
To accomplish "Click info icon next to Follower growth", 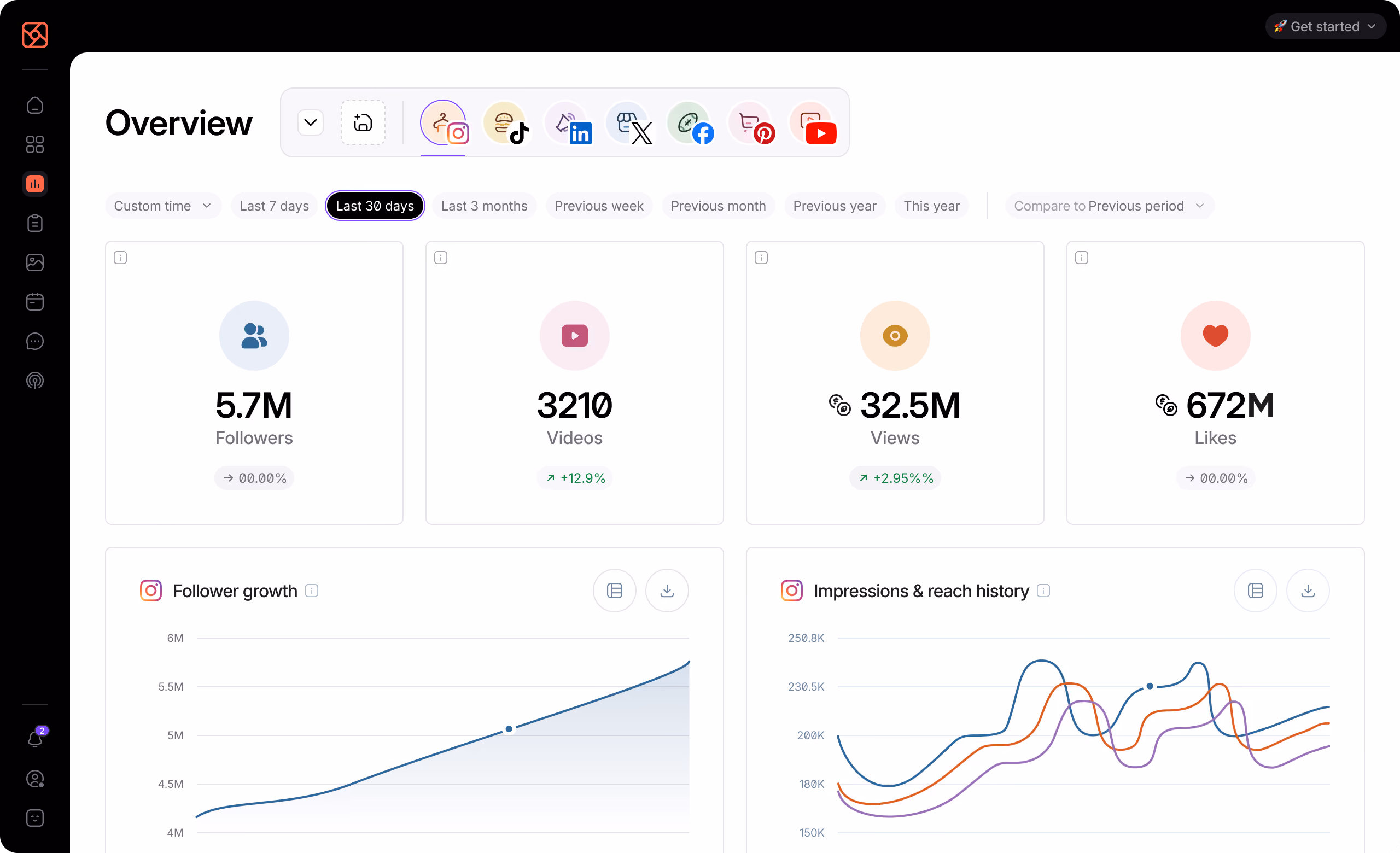I will click(x=312, y=591).
